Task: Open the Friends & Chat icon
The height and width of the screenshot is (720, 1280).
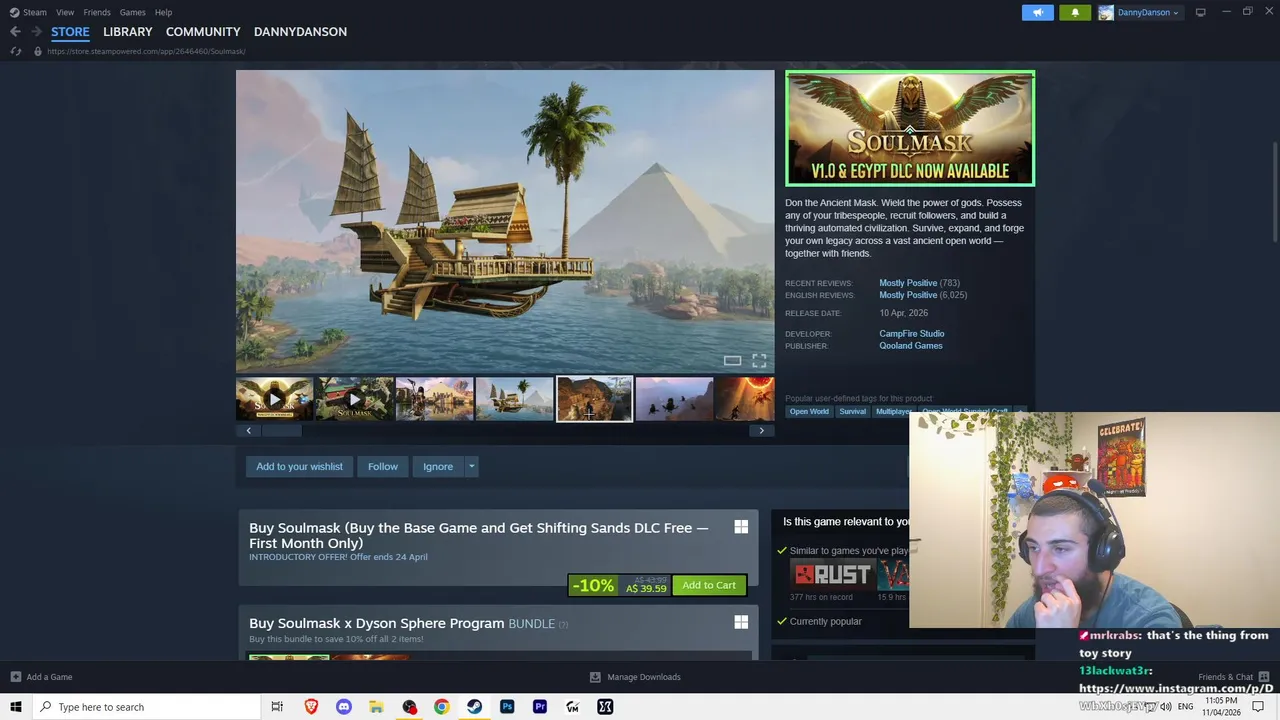Action: click(x=1265, y=677)
